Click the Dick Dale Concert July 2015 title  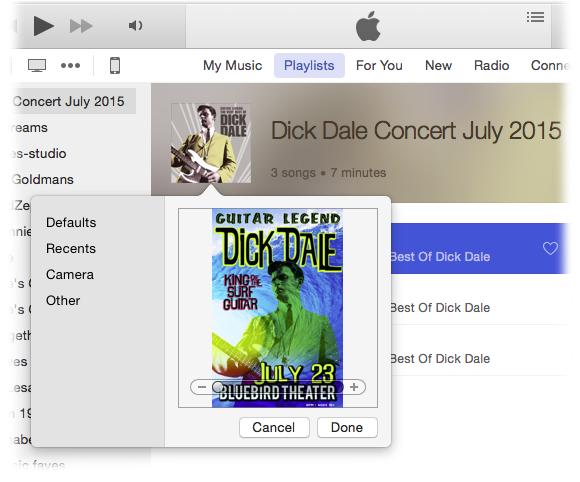tap(416, 131)
